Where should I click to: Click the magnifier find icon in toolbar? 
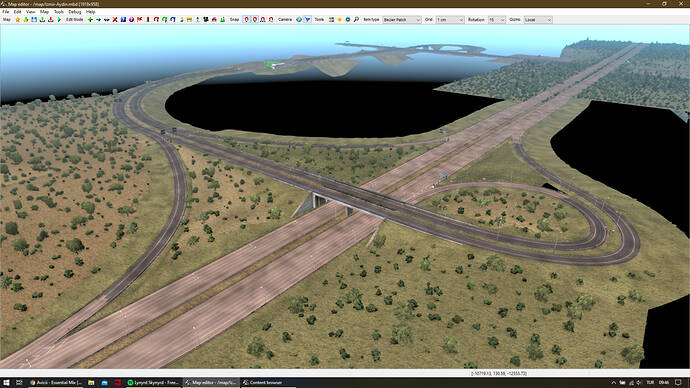(356, 20)
